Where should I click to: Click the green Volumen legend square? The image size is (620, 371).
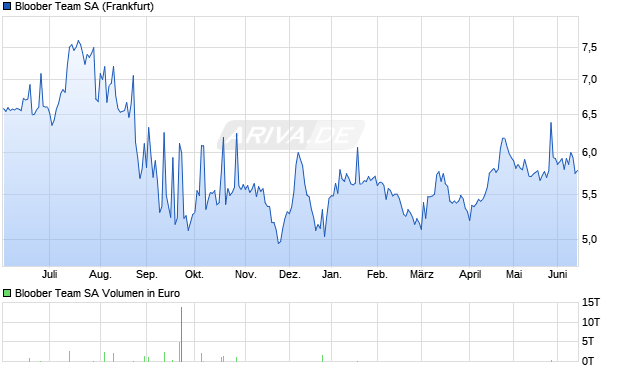7,293
